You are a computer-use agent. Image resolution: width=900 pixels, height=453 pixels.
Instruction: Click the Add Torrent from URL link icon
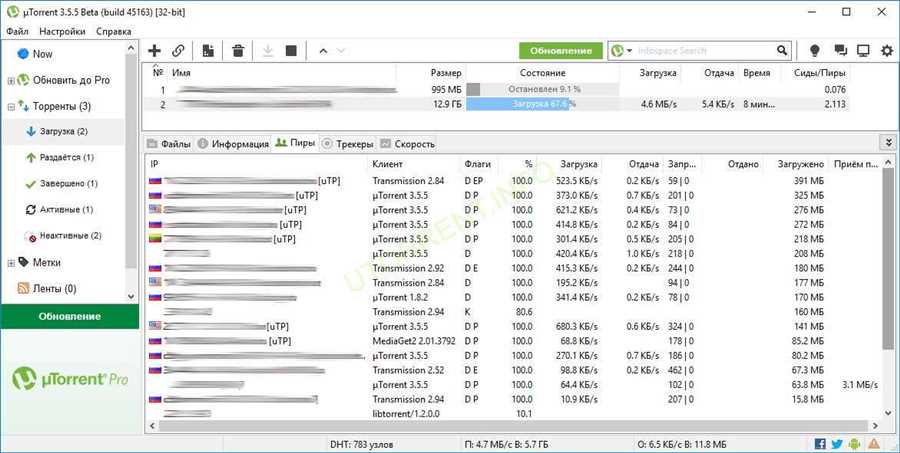tap(178, 50)
